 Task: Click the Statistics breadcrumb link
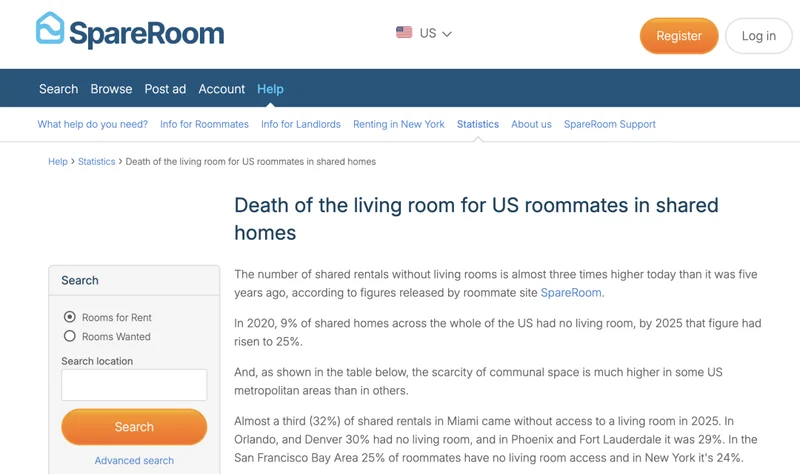pos(97,161)
